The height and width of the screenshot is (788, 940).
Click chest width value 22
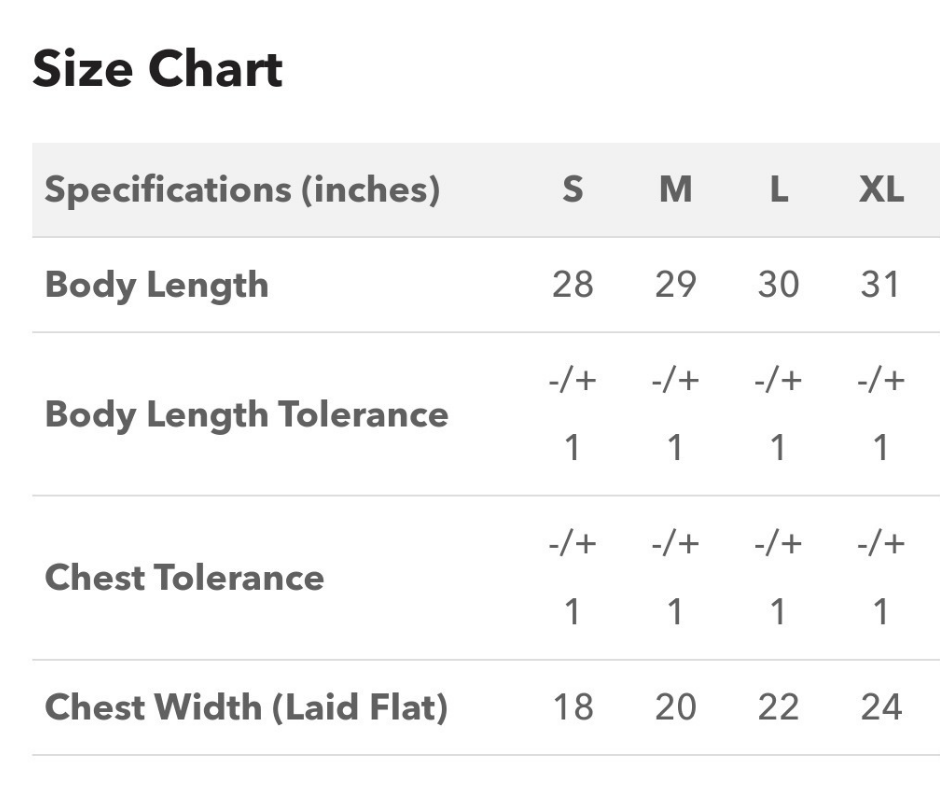778,708
